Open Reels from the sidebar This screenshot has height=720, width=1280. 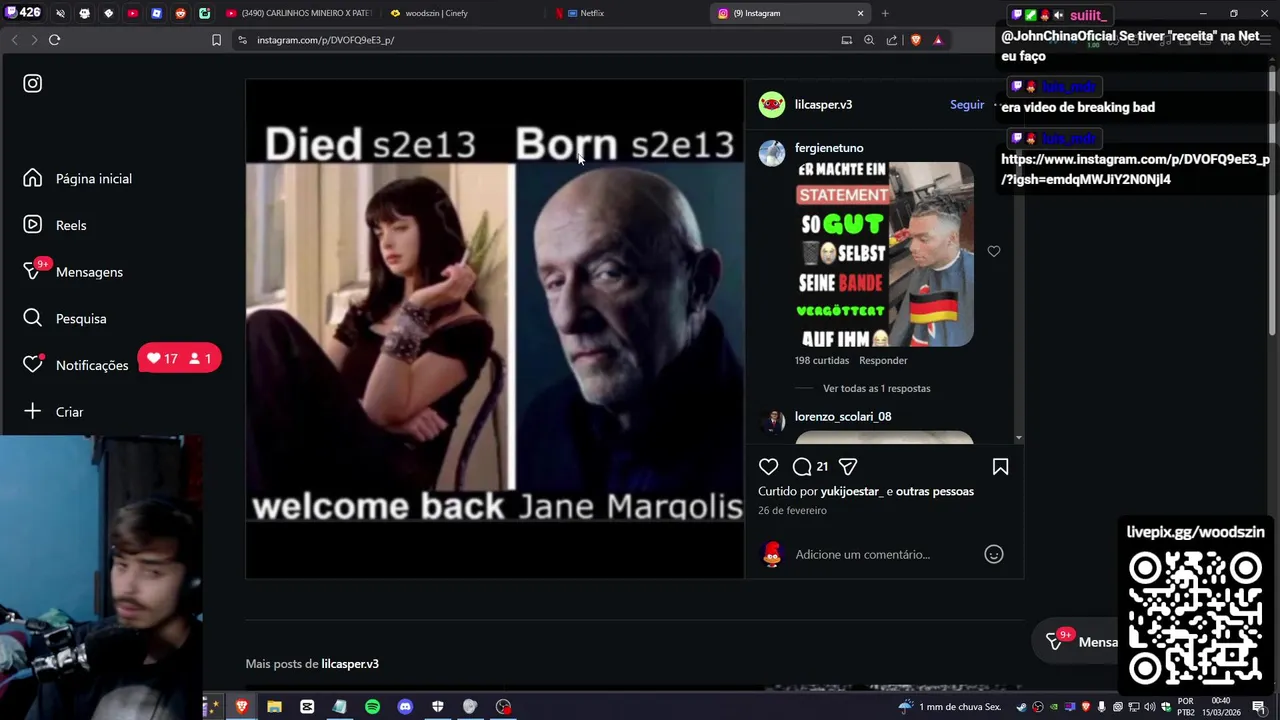(55, 225)
